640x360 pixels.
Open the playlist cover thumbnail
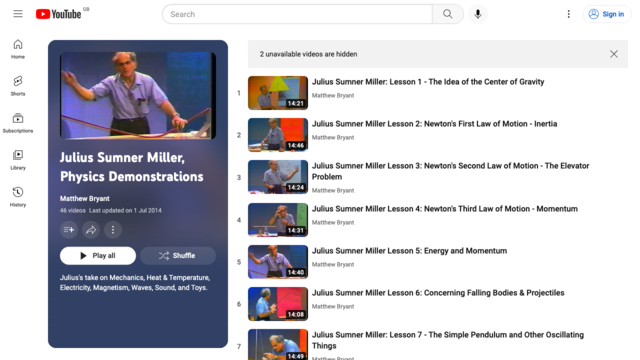click(x=138, y=95)
